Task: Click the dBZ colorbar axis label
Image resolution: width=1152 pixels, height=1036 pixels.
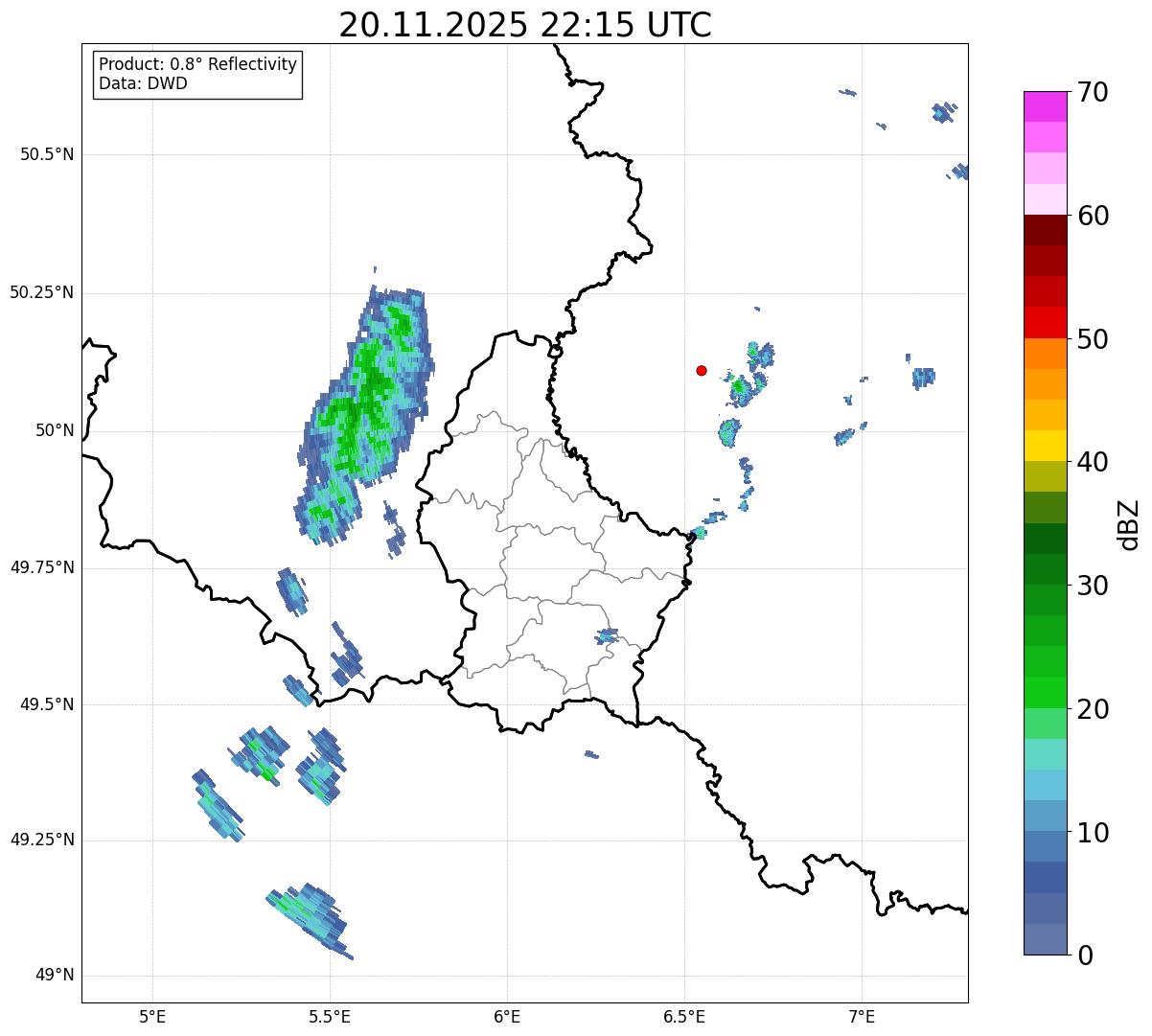Action: [x=1129, y=524]
